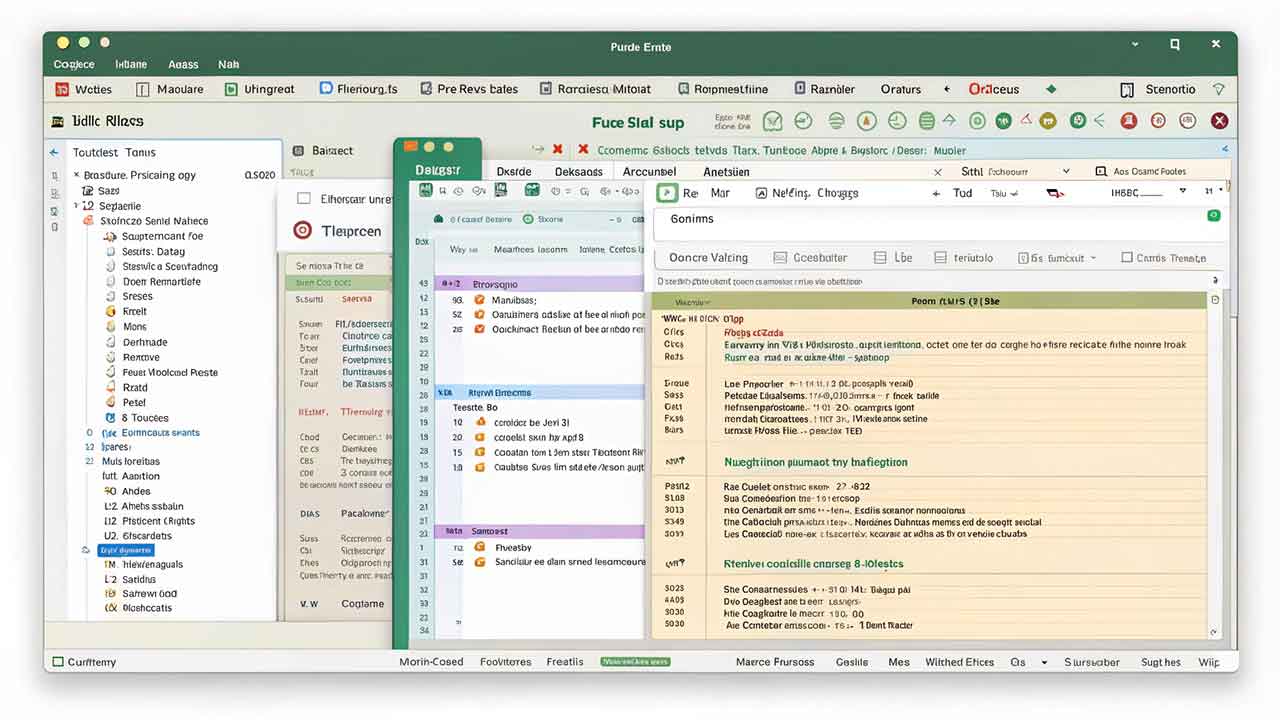
Task: Click the blue Flieriourg.fs toolbar icon
Action: tap(325, 88)
